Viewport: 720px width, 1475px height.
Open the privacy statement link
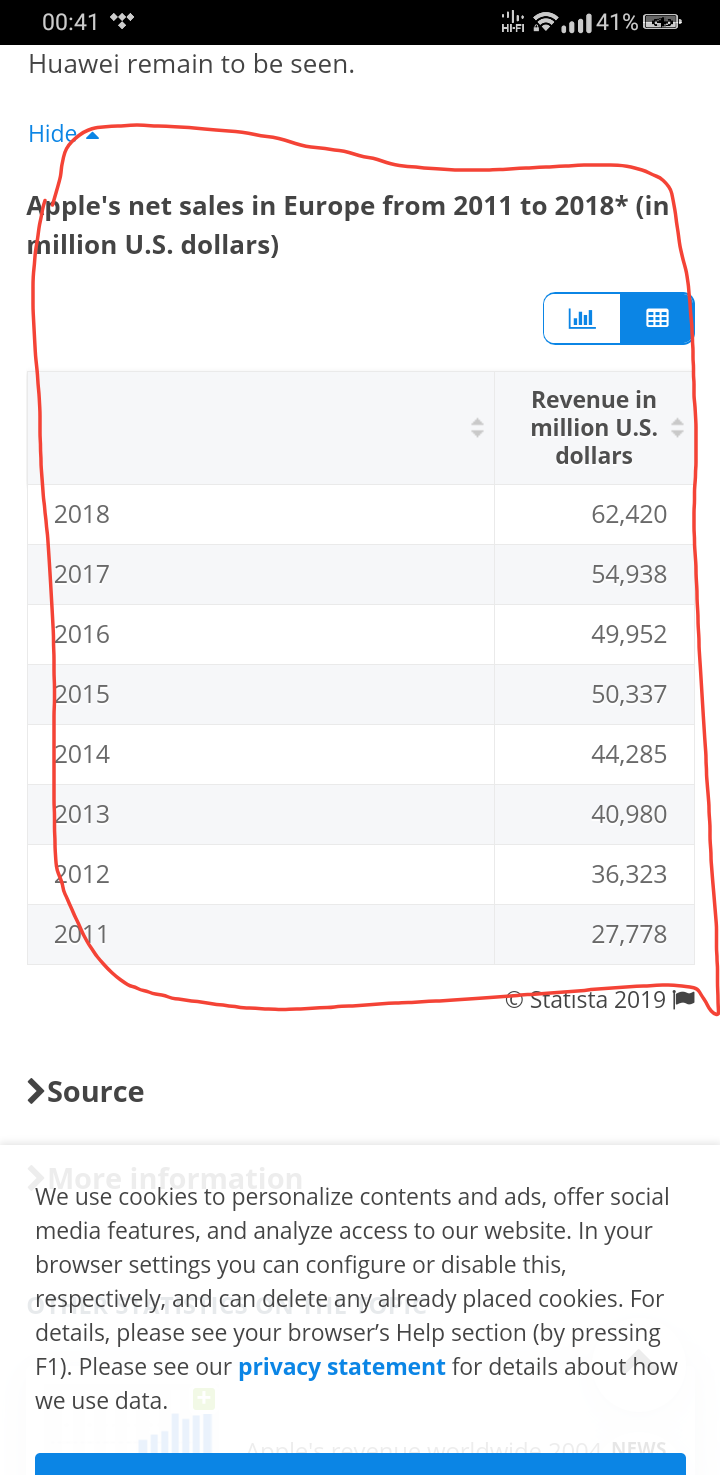coord(342,1367)
